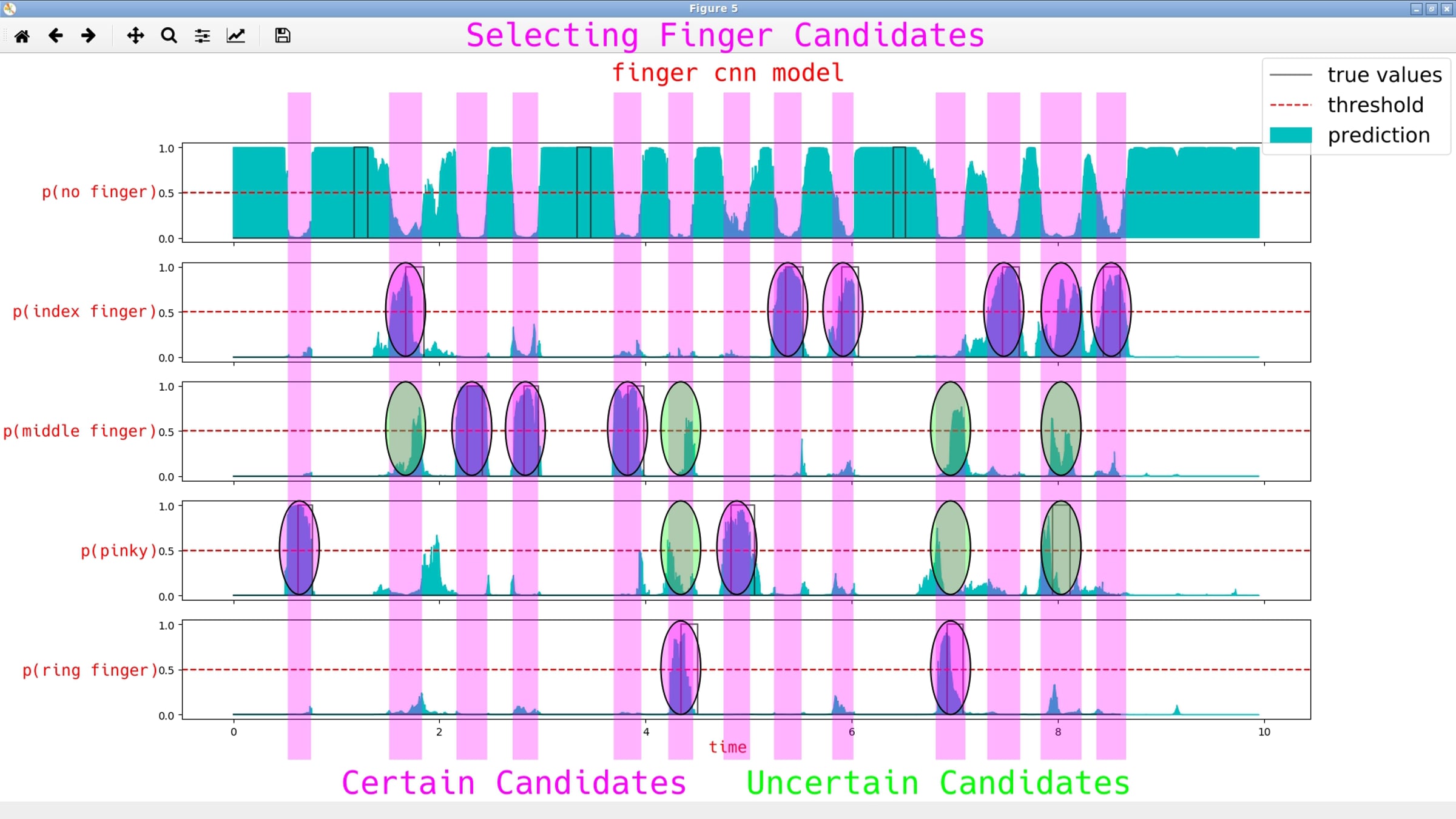
Task: Click the 'p(no finger)' axis label
Action: click(x=99, y=192)
